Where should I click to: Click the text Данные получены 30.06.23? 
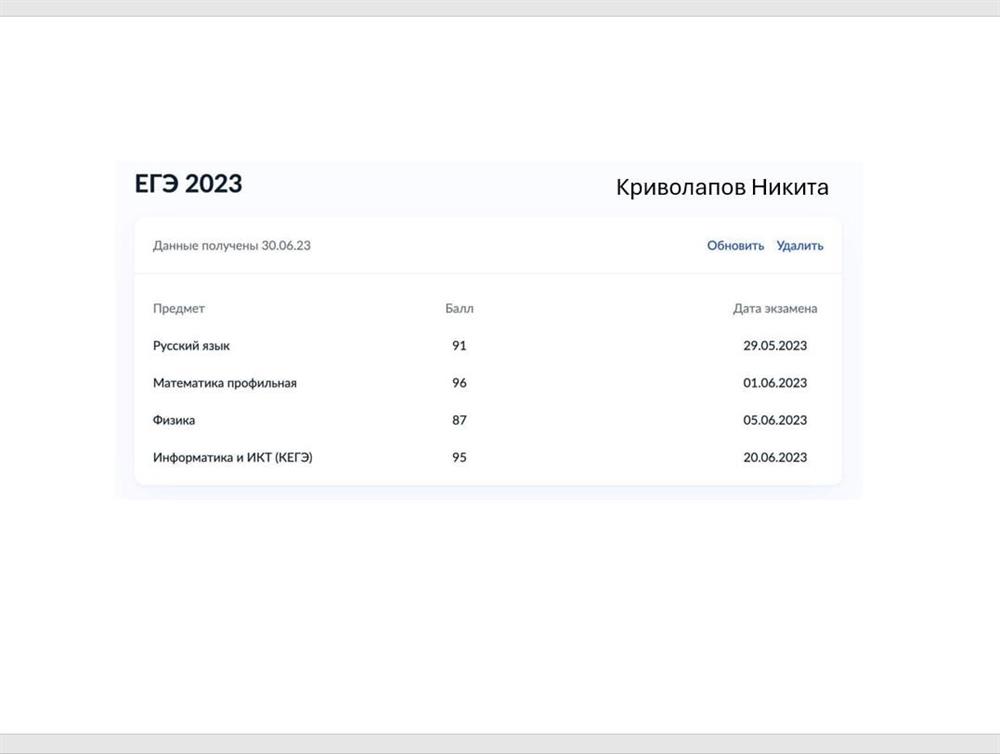pyautogui.click(x=232, y=246)
